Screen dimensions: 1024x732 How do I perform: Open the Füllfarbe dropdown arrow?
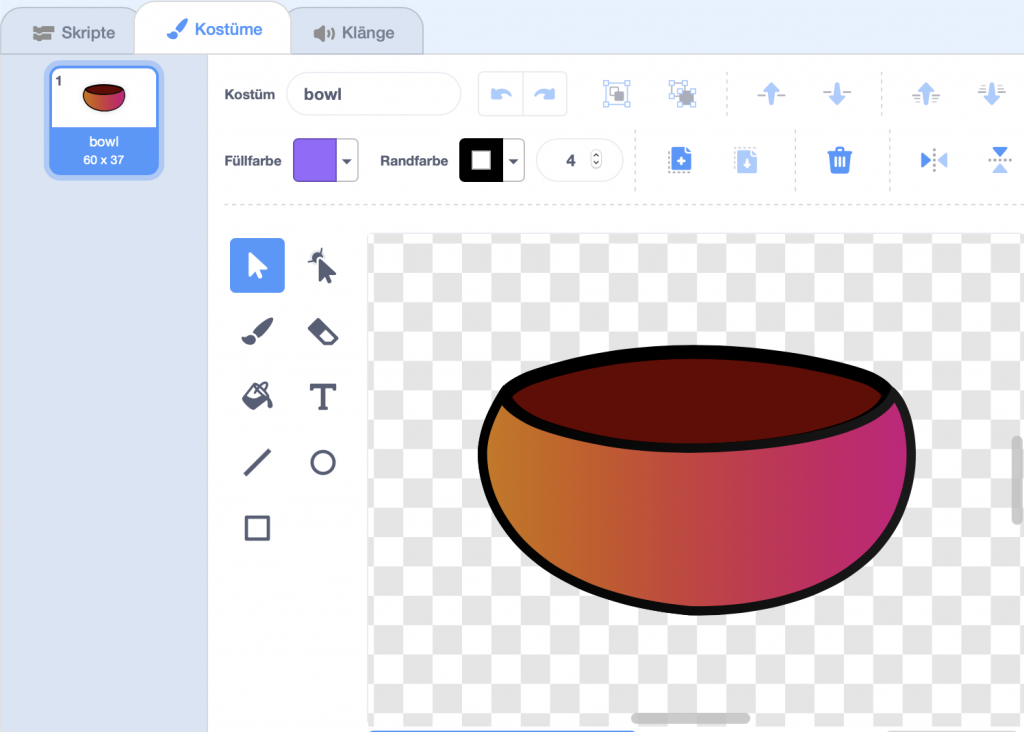pos(347,161)
